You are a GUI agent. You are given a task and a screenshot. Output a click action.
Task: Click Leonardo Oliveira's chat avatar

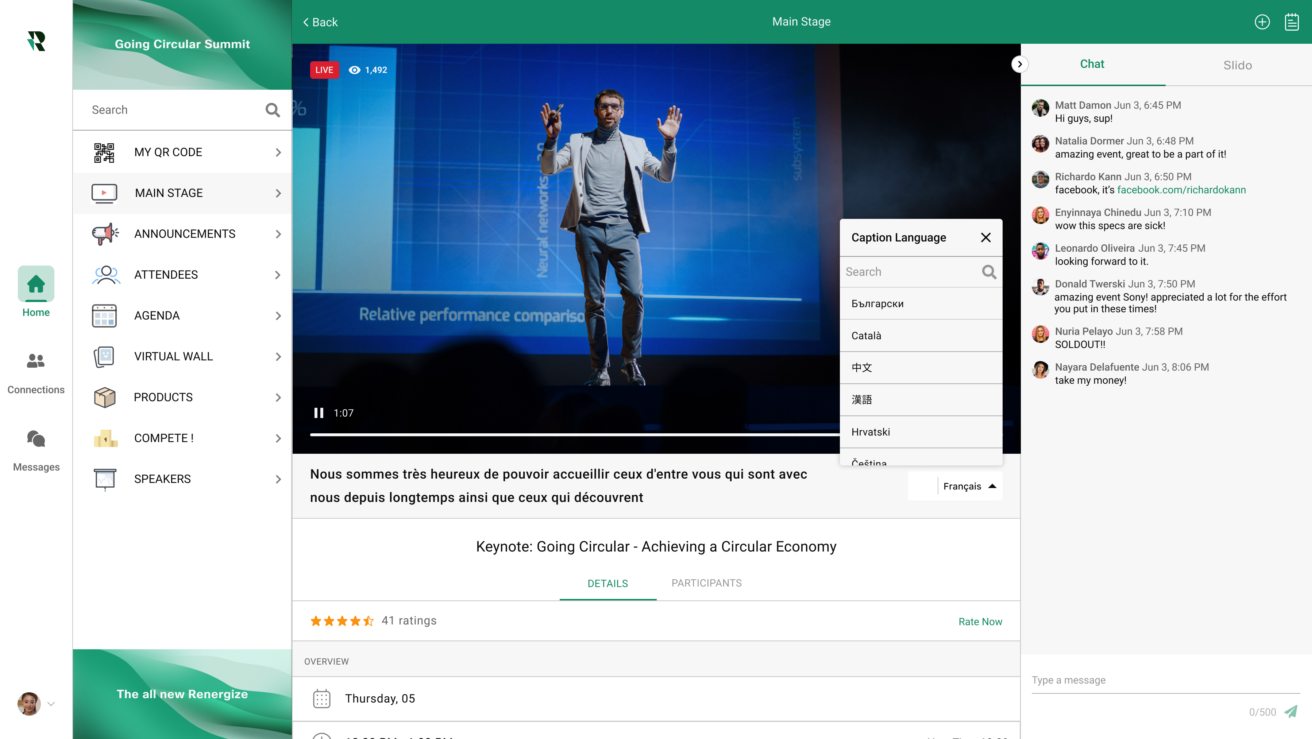point(1040,251)
